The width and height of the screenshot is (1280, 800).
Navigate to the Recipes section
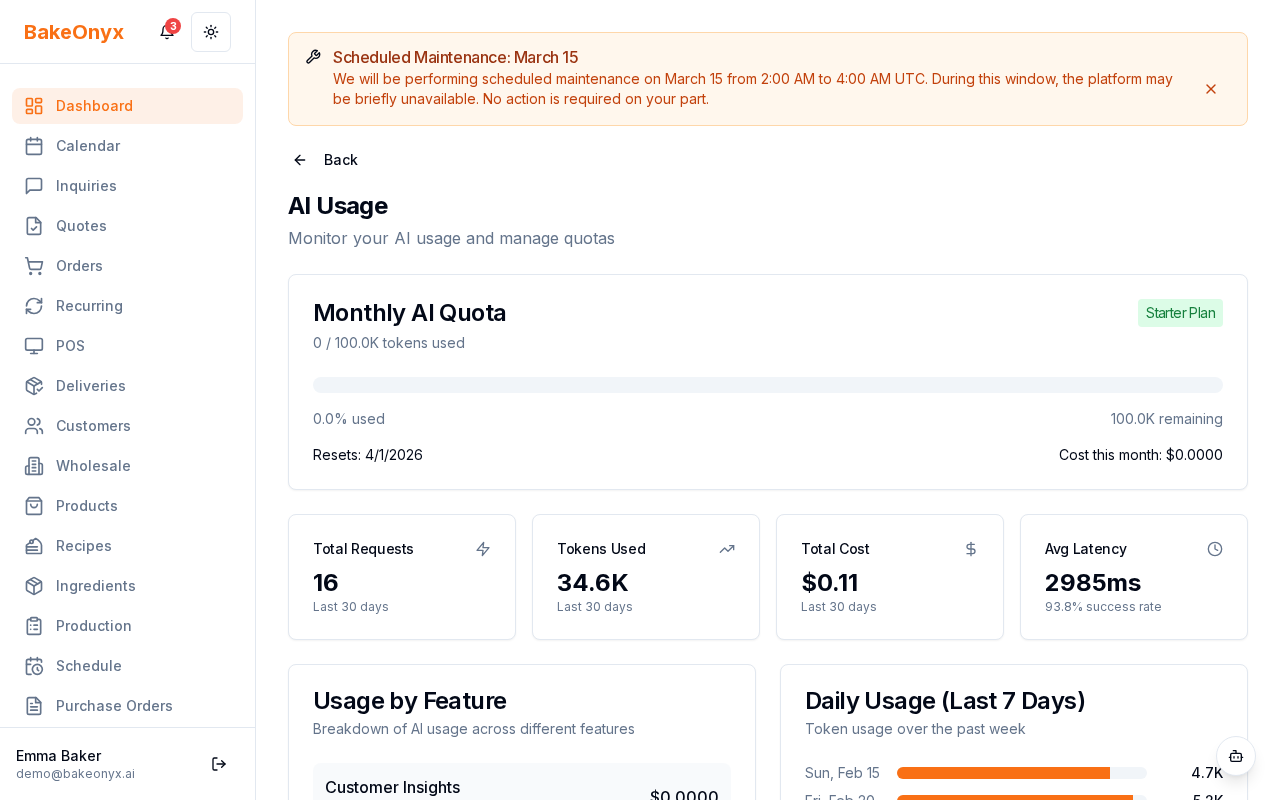pyautogui.click(x=83, y=546)
